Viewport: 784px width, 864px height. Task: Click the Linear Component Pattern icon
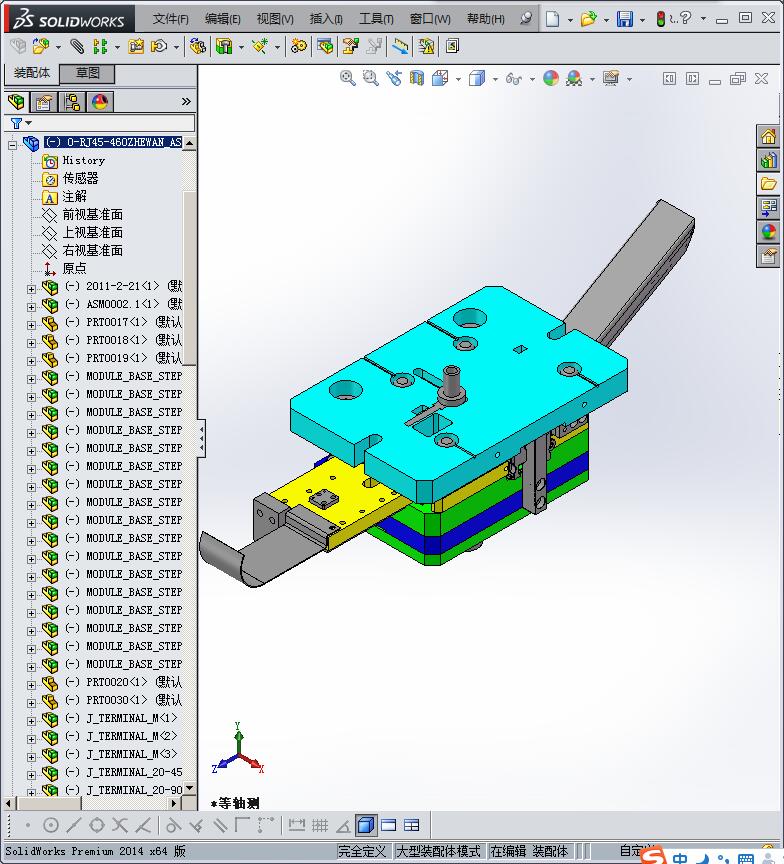[x=100, y=46]
